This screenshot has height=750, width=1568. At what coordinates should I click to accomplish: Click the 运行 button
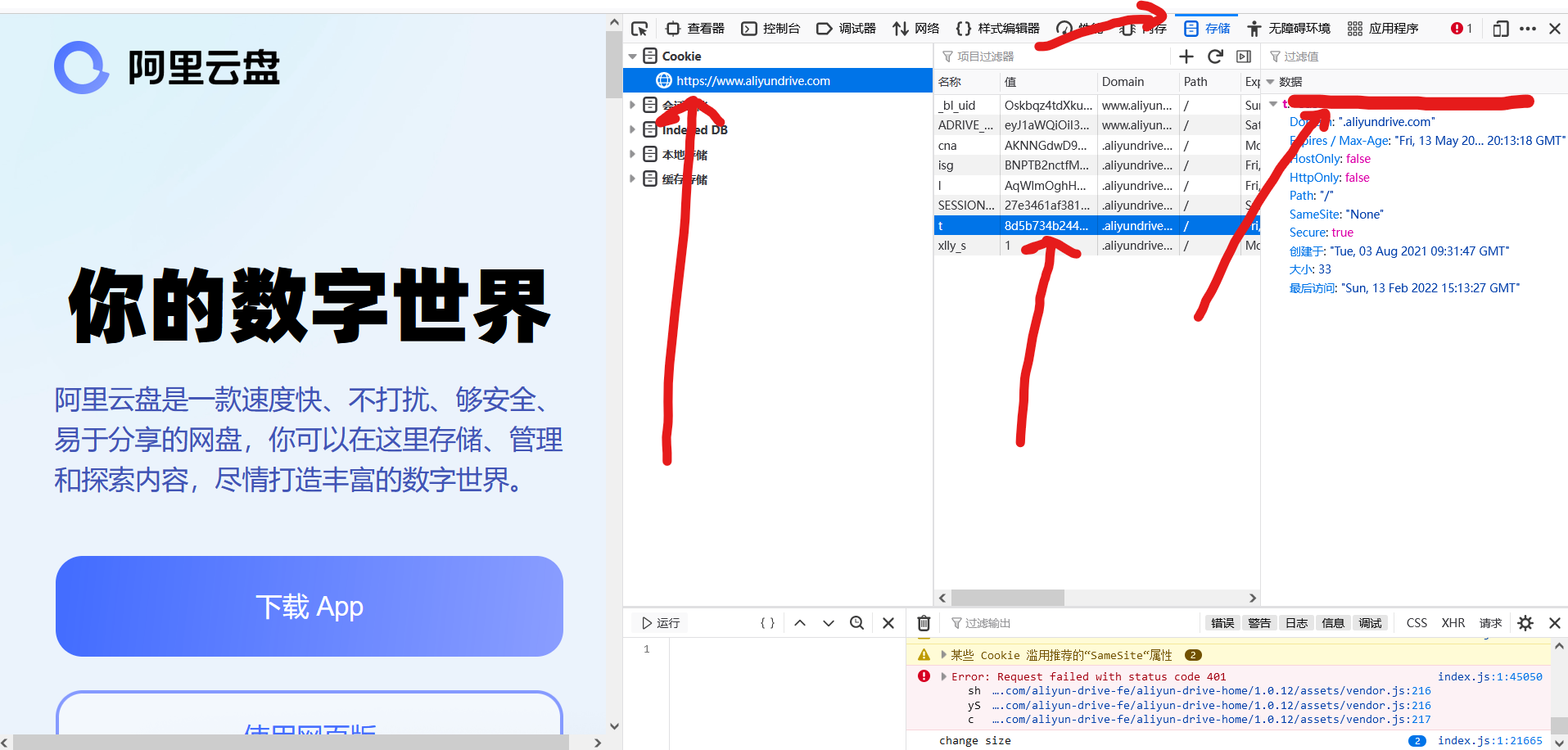tap(661, 623)
